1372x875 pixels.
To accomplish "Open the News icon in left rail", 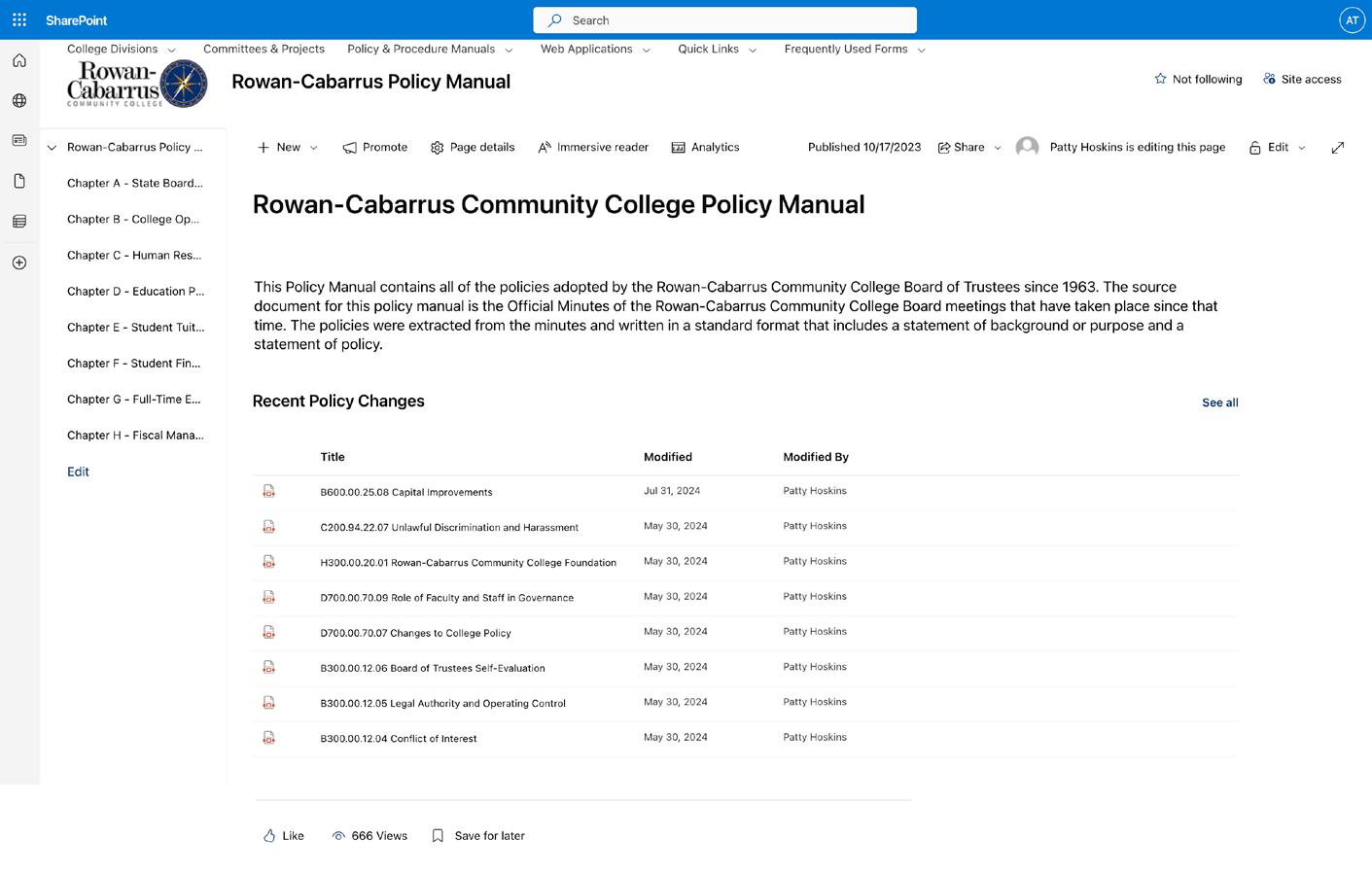I will pyautogui.click(x=19, y=141).
